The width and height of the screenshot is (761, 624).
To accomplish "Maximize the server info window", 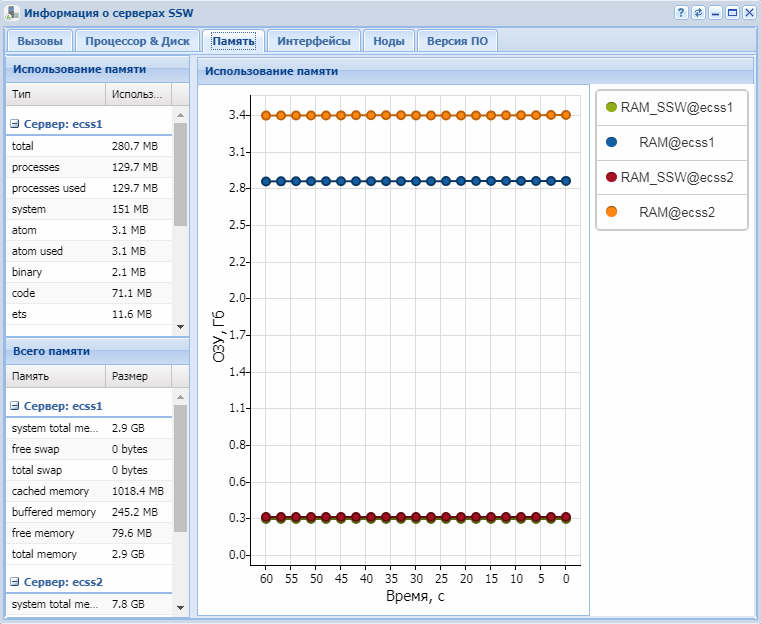I will [732, 13].
